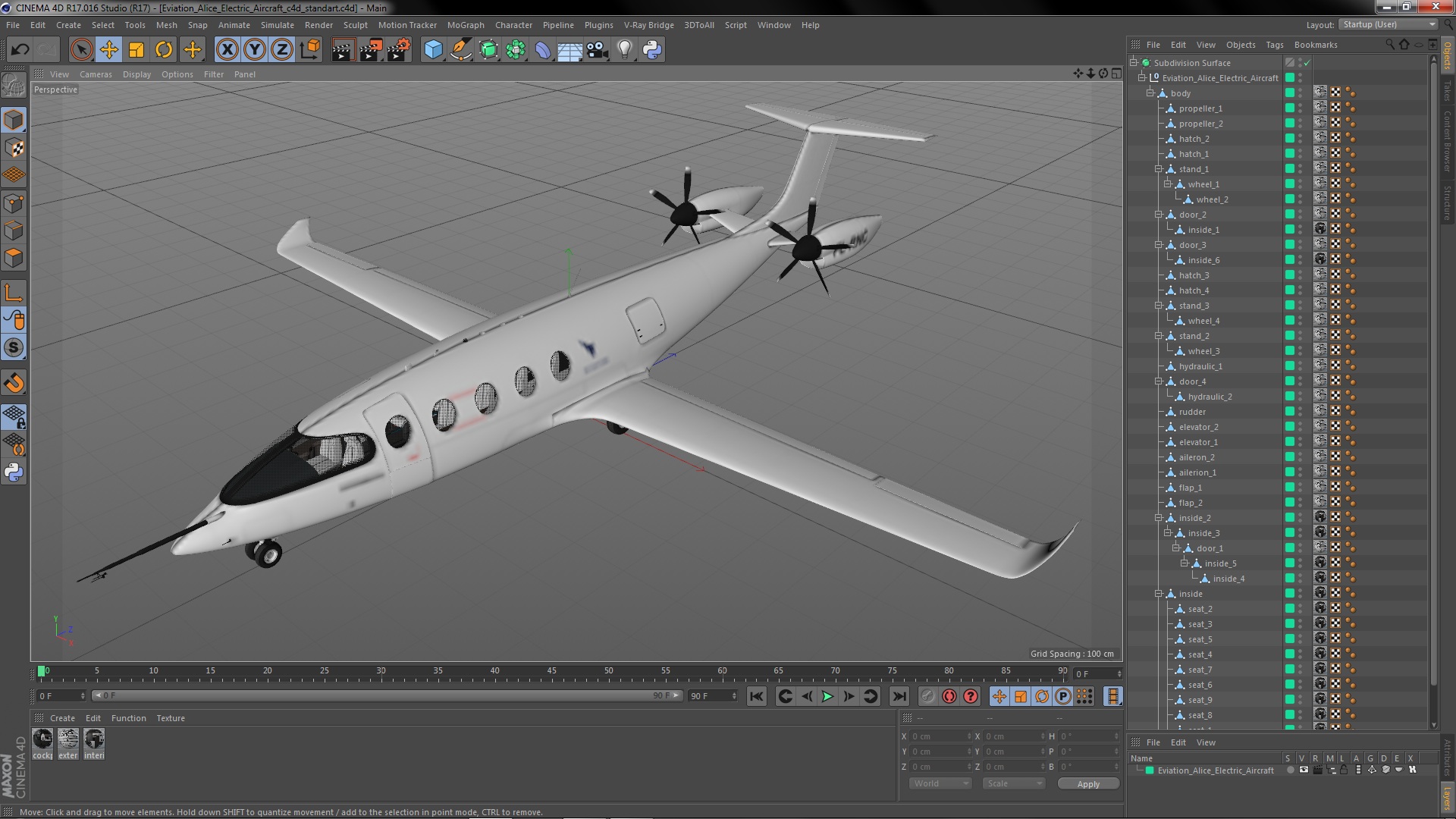Click the green layer color swatch of hatch_2

tap(1289, 139)
